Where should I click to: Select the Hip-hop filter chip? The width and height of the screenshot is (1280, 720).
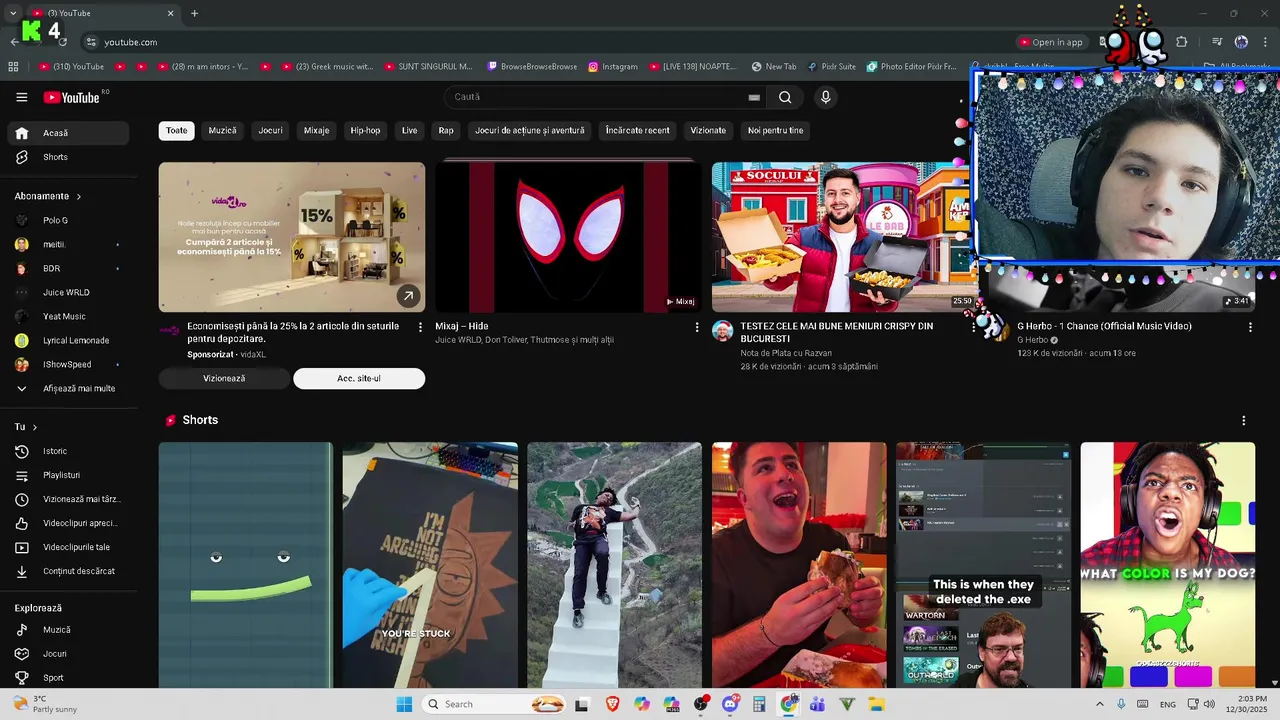pyautogui.click(x=365, y=130)
